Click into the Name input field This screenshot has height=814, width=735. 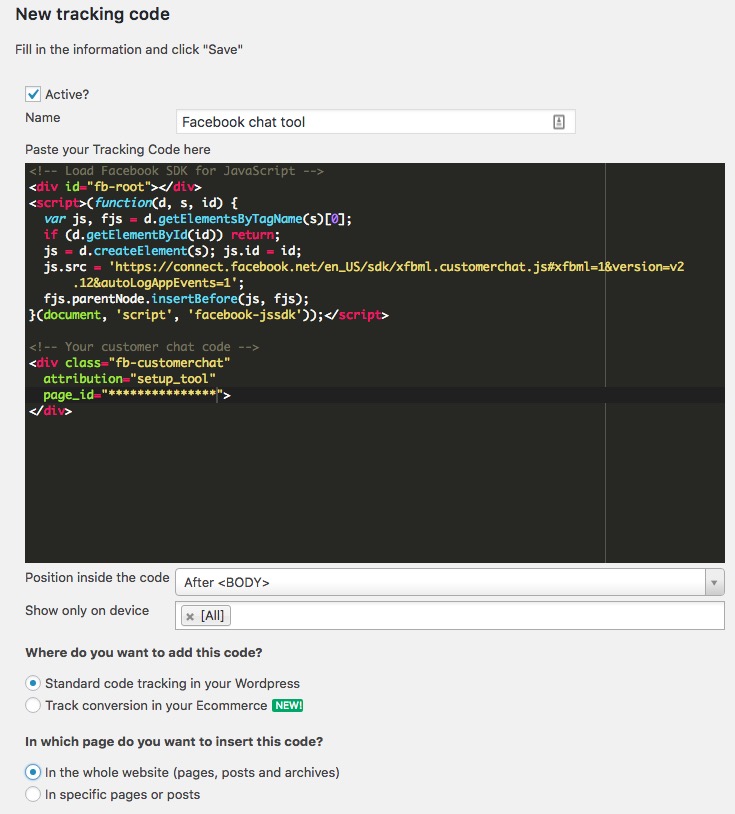coord(375,122)
